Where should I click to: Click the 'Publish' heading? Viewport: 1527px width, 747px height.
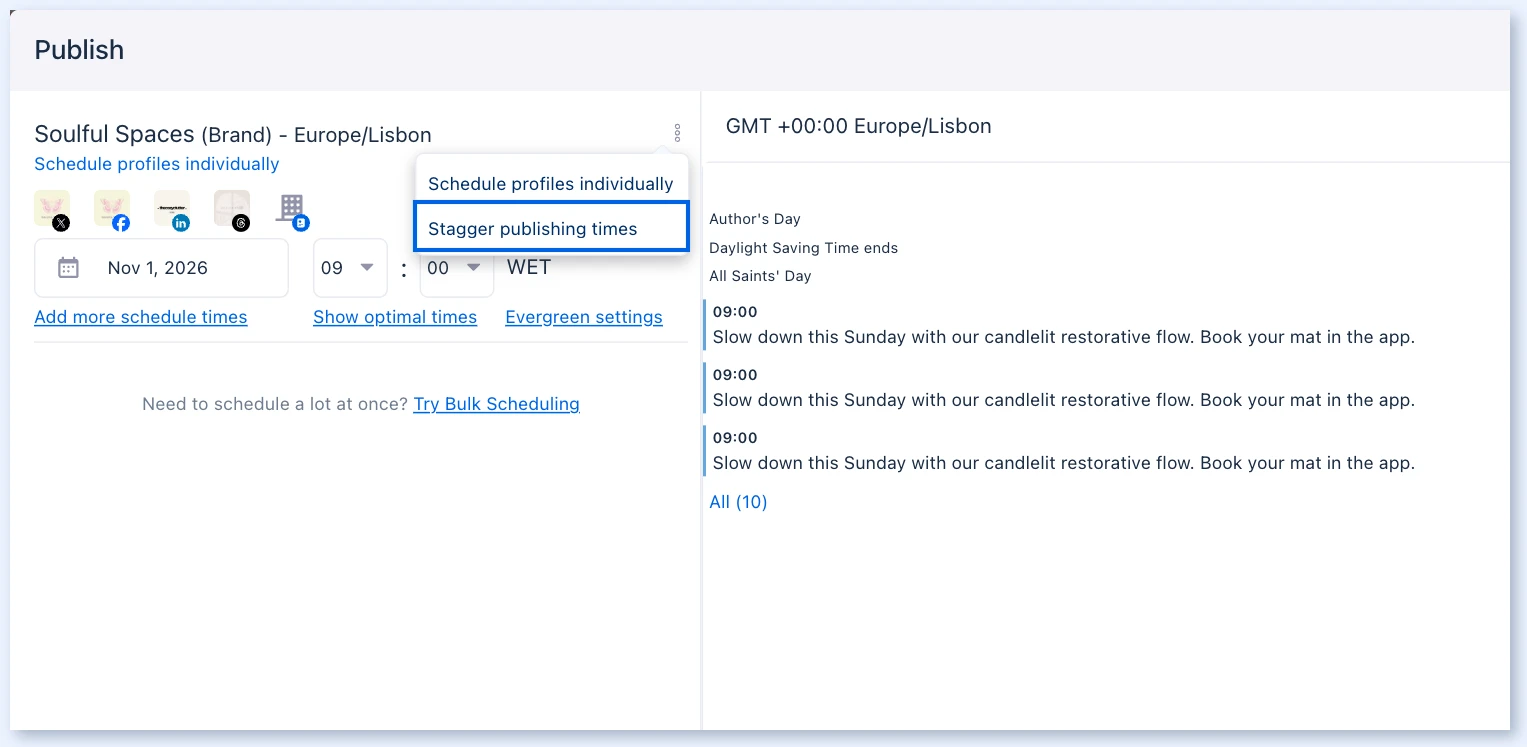click(79, 50)
